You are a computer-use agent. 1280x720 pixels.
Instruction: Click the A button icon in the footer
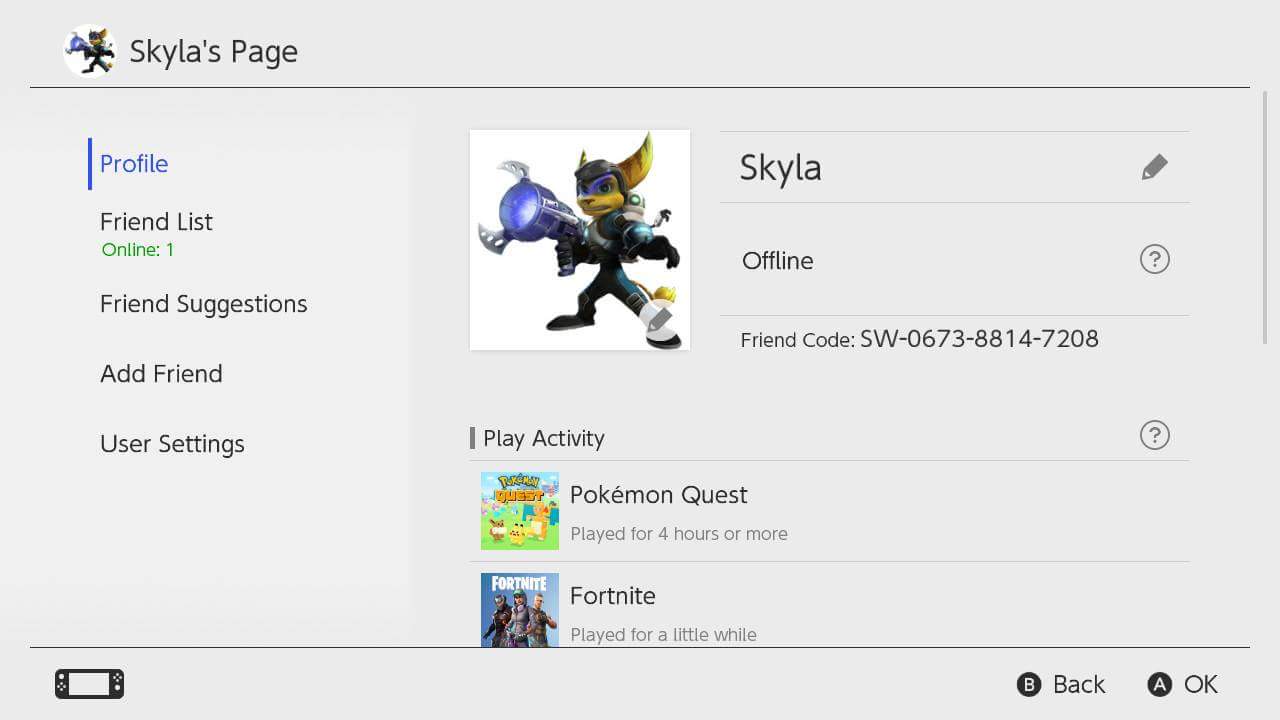click(1159, 684)
